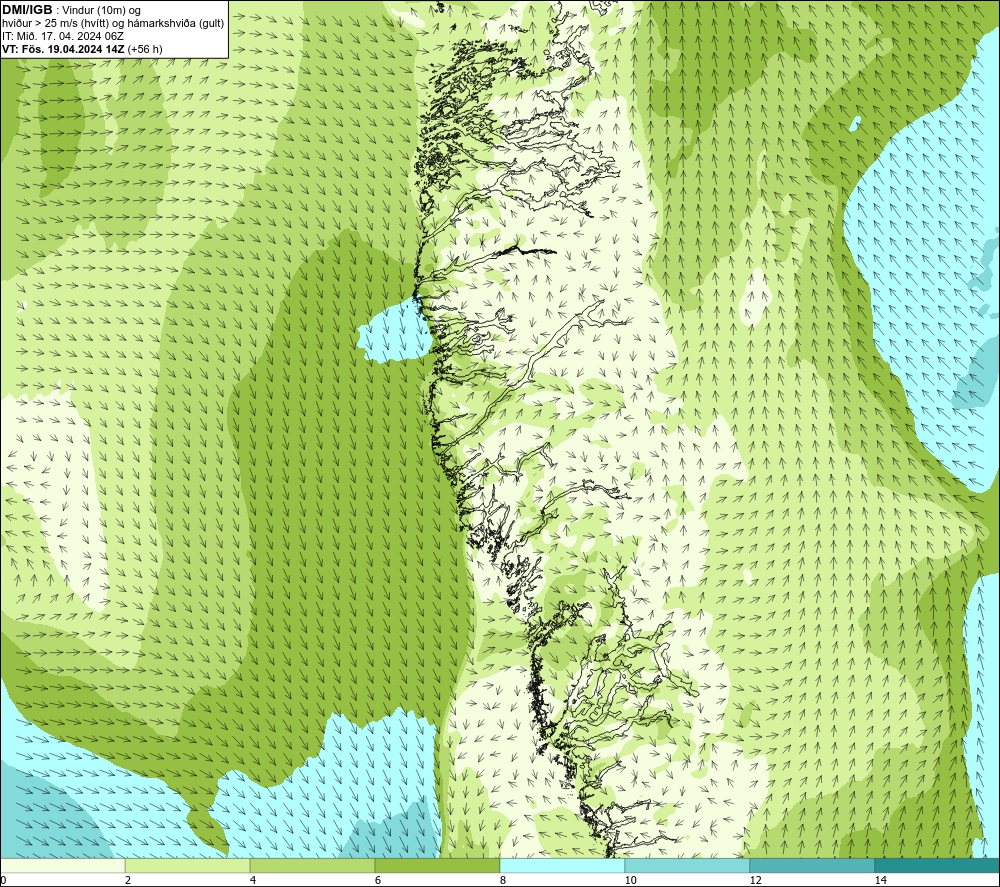Pick the 6–8 m/s dark green color bar segment
The image size is (1000, 887).
pos(438,865)
